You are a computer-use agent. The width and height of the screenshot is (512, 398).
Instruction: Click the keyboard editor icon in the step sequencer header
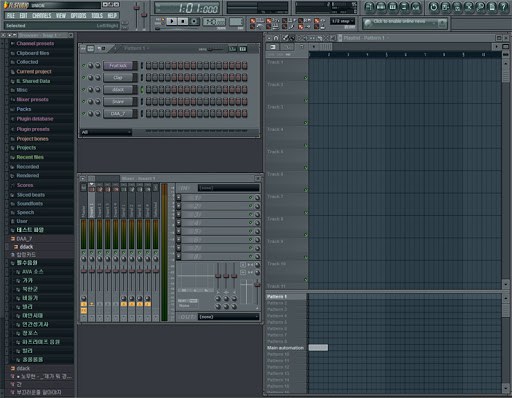tap(243, 49)
